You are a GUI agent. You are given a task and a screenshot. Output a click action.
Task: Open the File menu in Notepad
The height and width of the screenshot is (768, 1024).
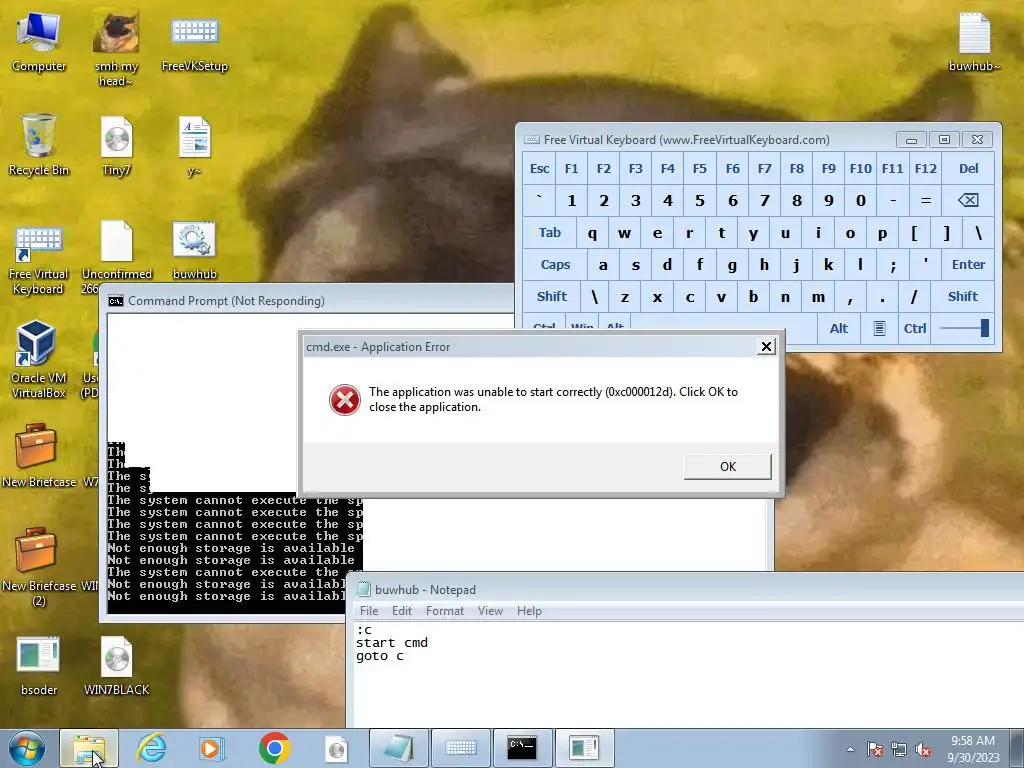(x=369, y=611)
